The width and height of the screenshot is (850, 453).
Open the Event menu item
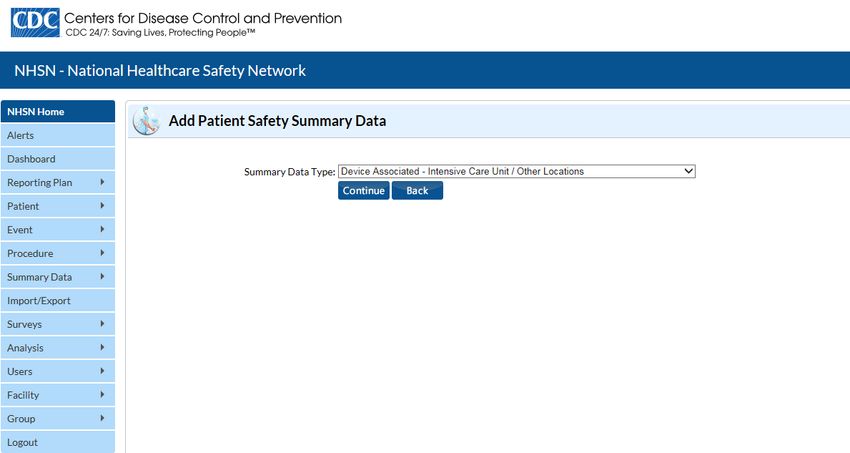58,230
